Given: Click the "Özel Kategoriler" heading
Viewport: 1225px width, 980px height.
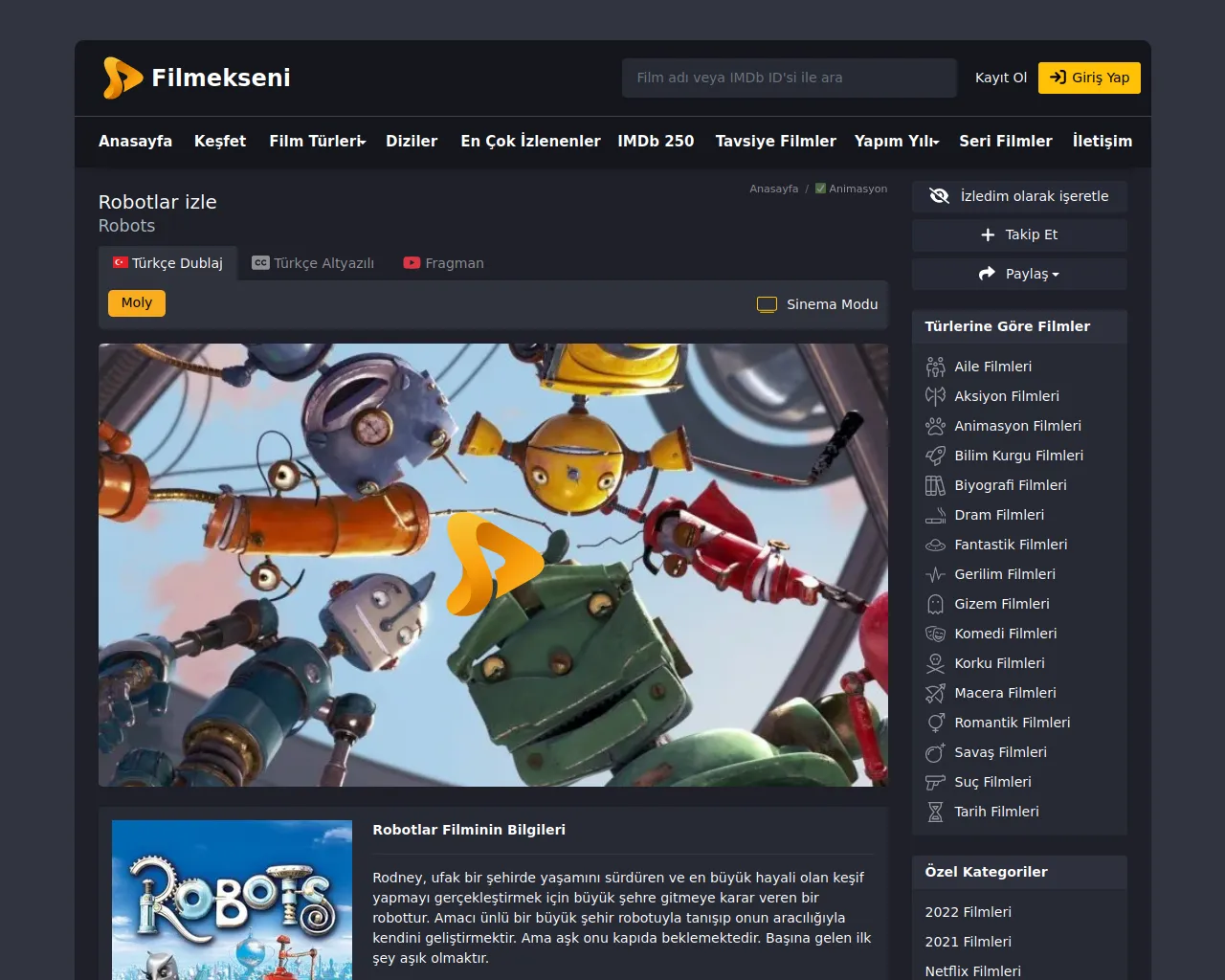Looking at the screenshot, I should (987, 872).
